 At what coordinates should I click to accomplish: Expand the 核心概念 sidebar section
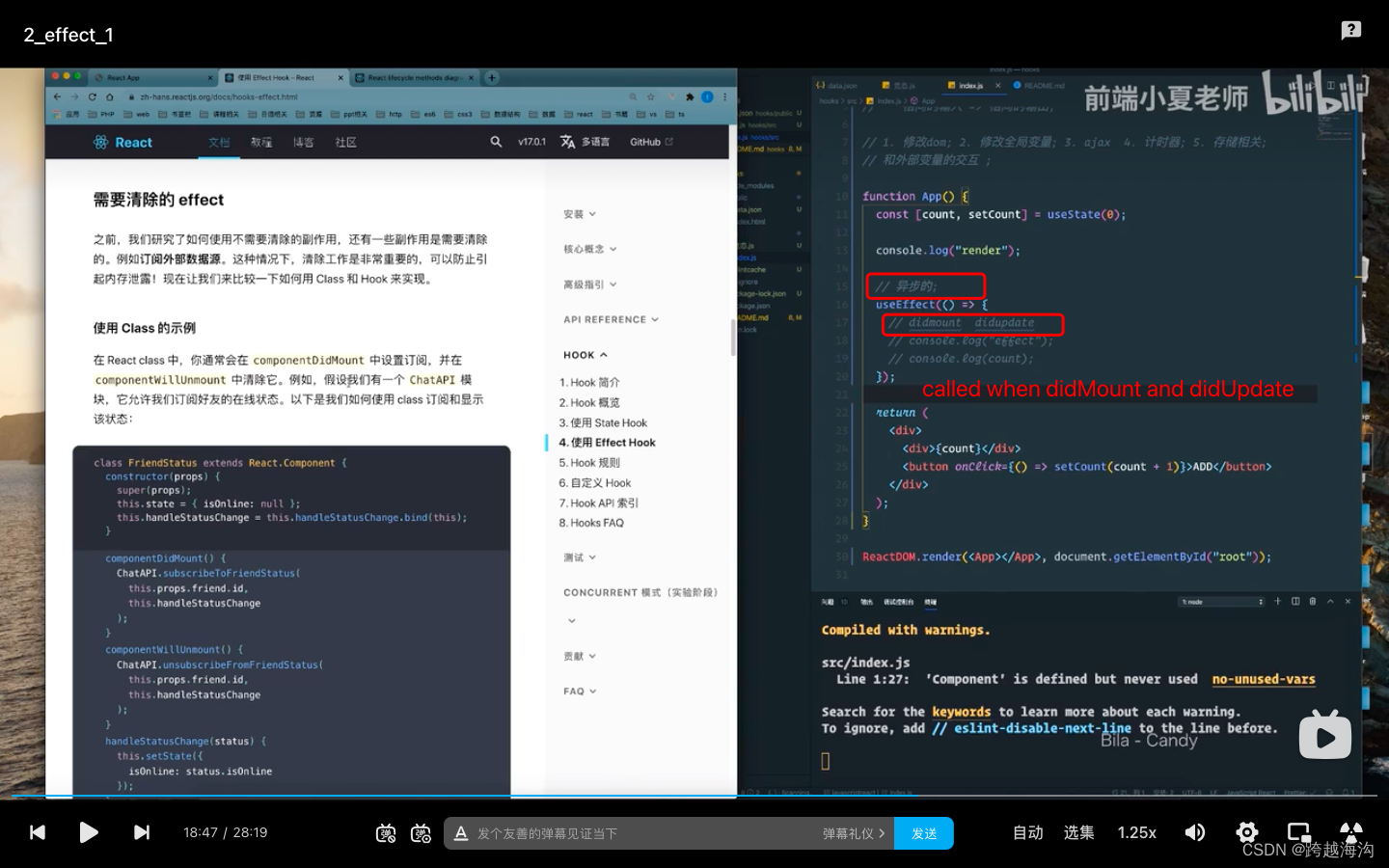point(589,249)
